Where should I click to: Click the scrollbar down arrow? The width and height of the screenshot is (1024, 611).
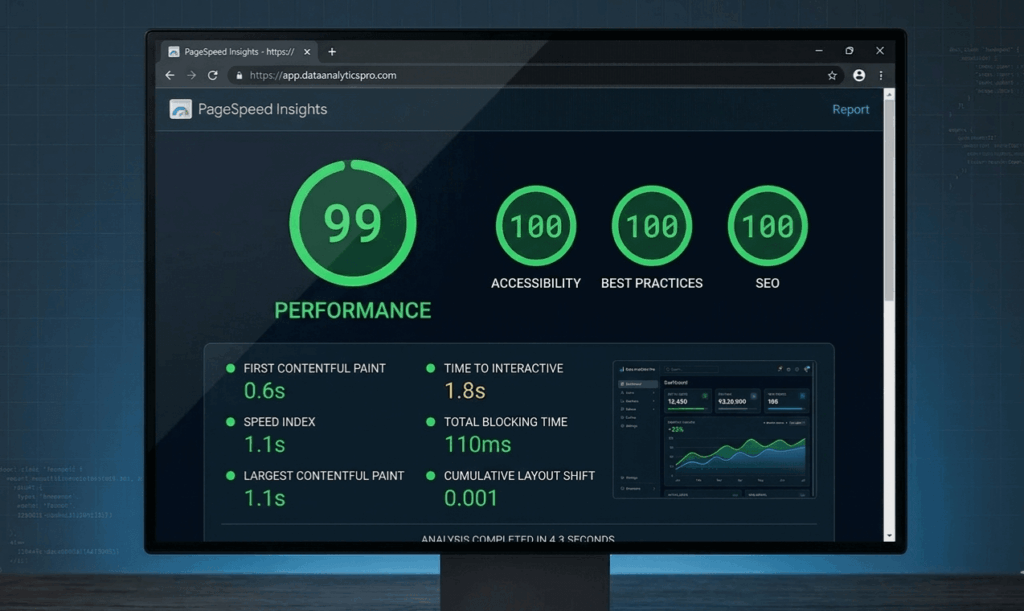tap(889, 535)
